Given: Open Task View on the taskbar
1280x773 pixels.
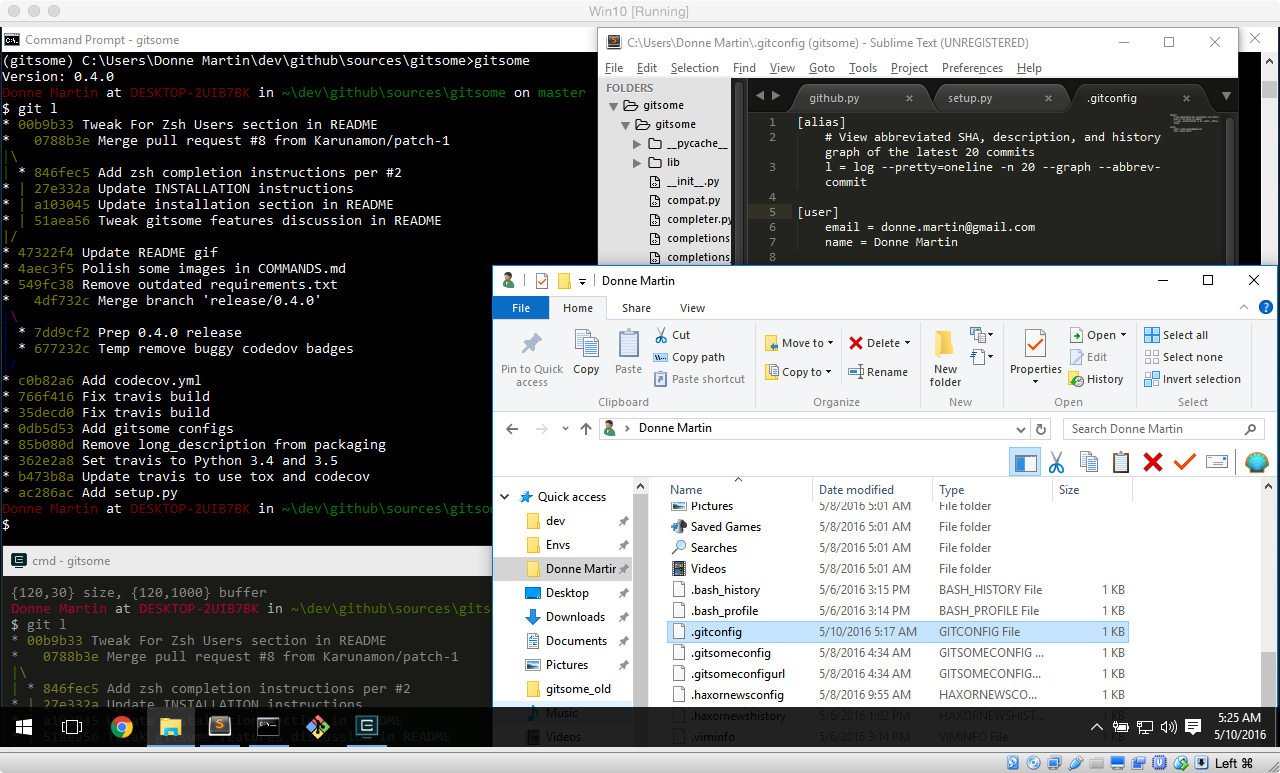Looking at the screenshot, I should click(x=71, y=727).
